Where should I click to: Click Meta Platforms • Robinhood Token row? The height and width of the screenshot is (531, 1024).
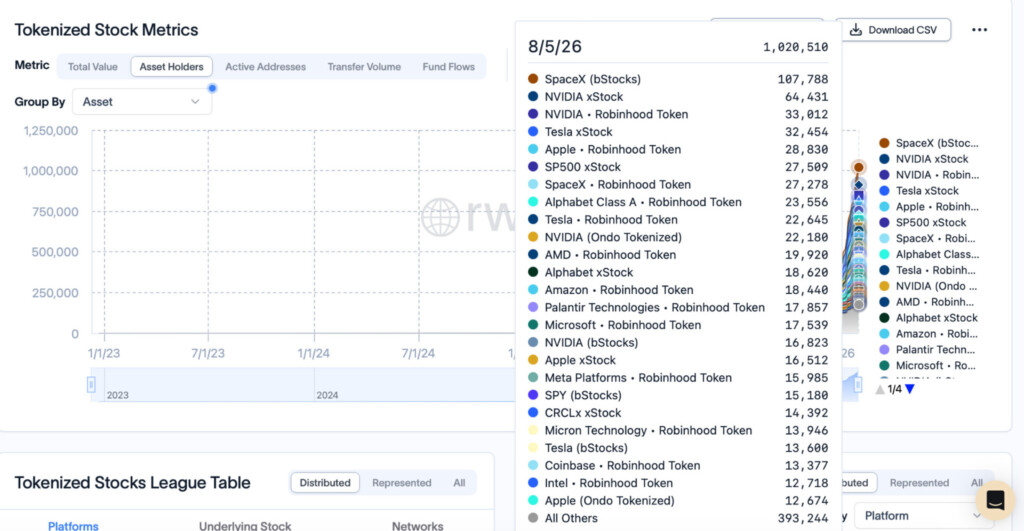(x=678, y=378)
